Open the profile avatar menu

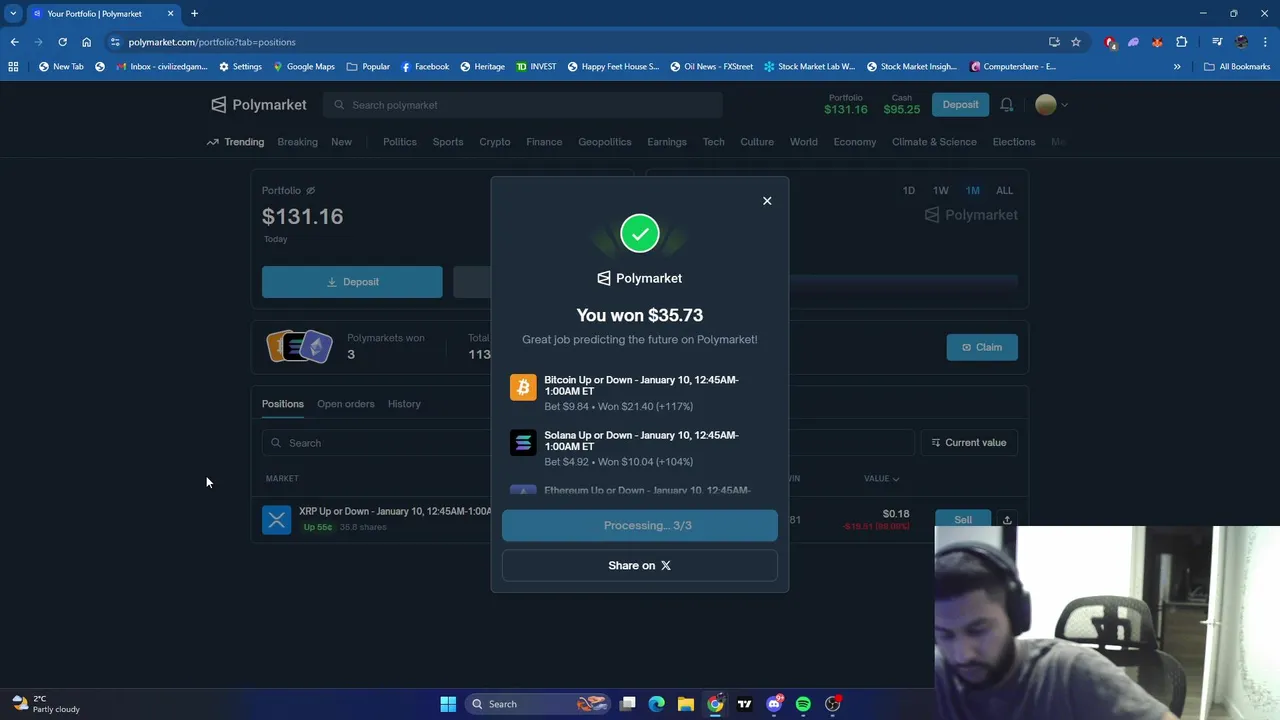pos(1051,105)
